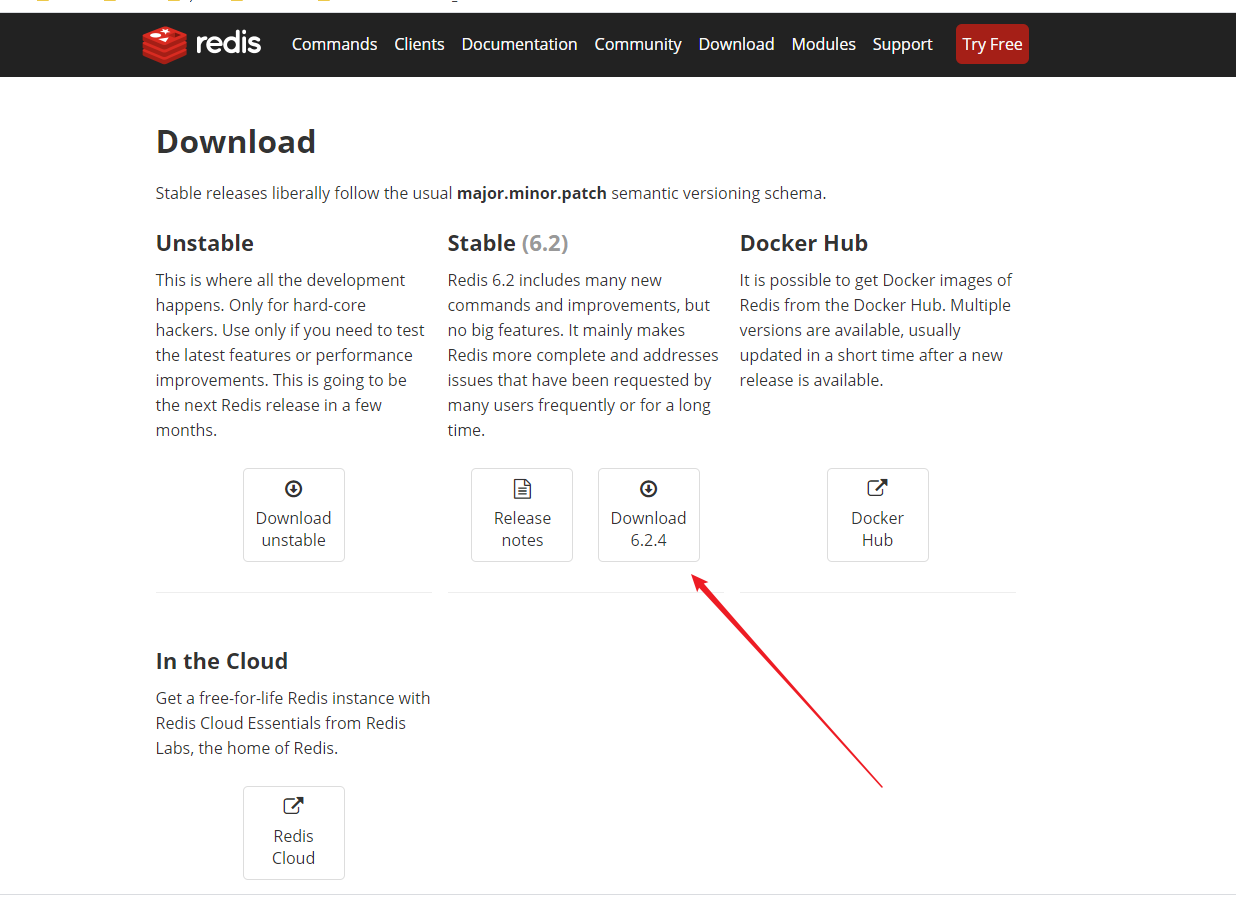
Task: Click the 'This is where all the development' paragraph
Action: click(x=290, y=355)
